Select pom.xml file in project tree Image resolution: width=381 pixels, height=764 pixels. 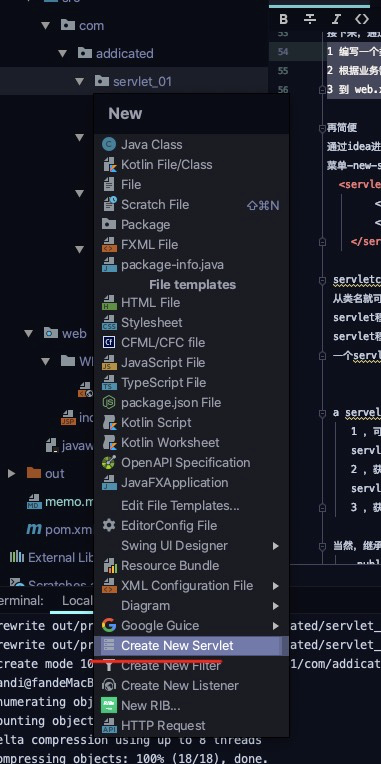click(x=59, y=530)
